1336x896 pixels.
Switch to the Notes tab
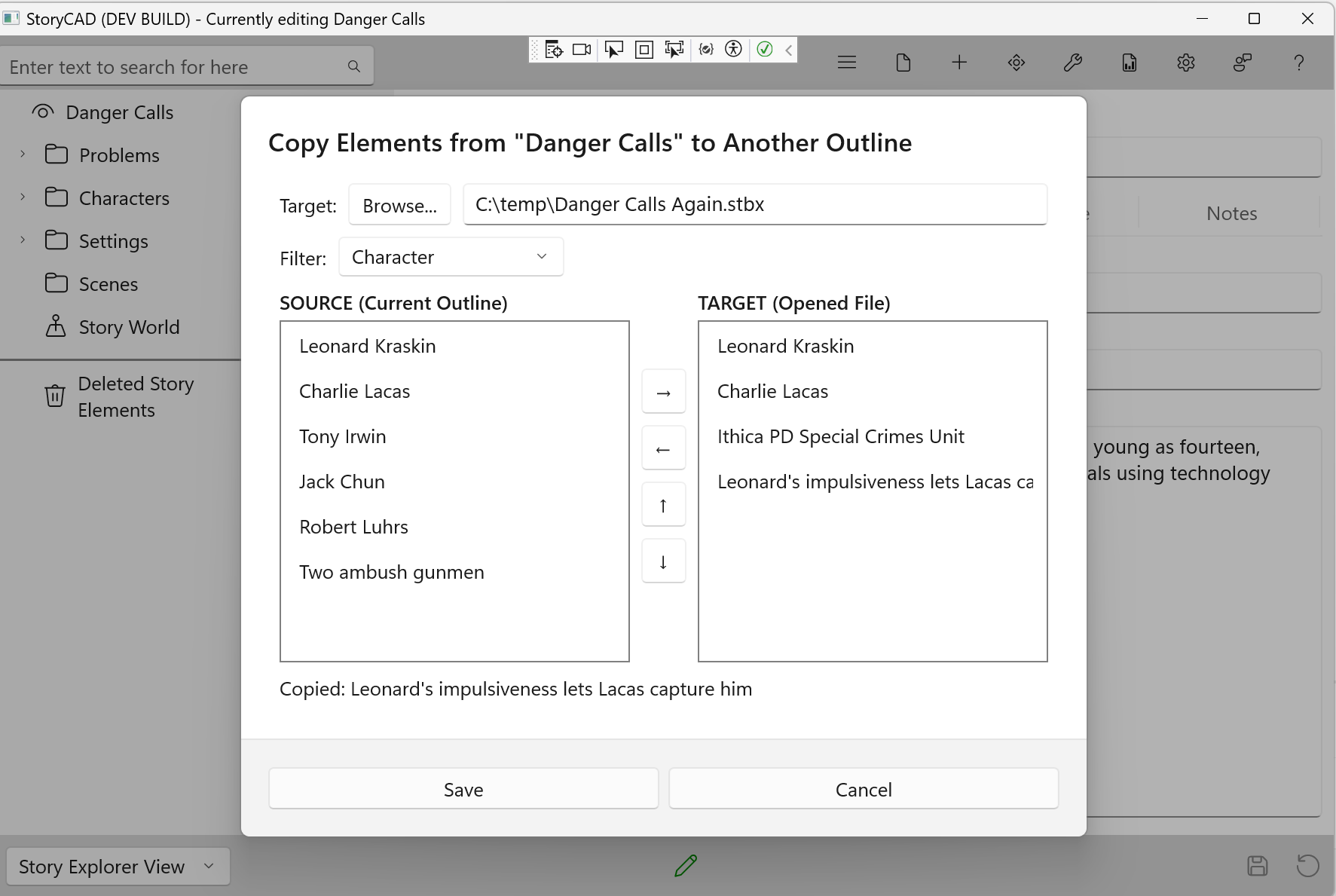[x=1231, y=213]
